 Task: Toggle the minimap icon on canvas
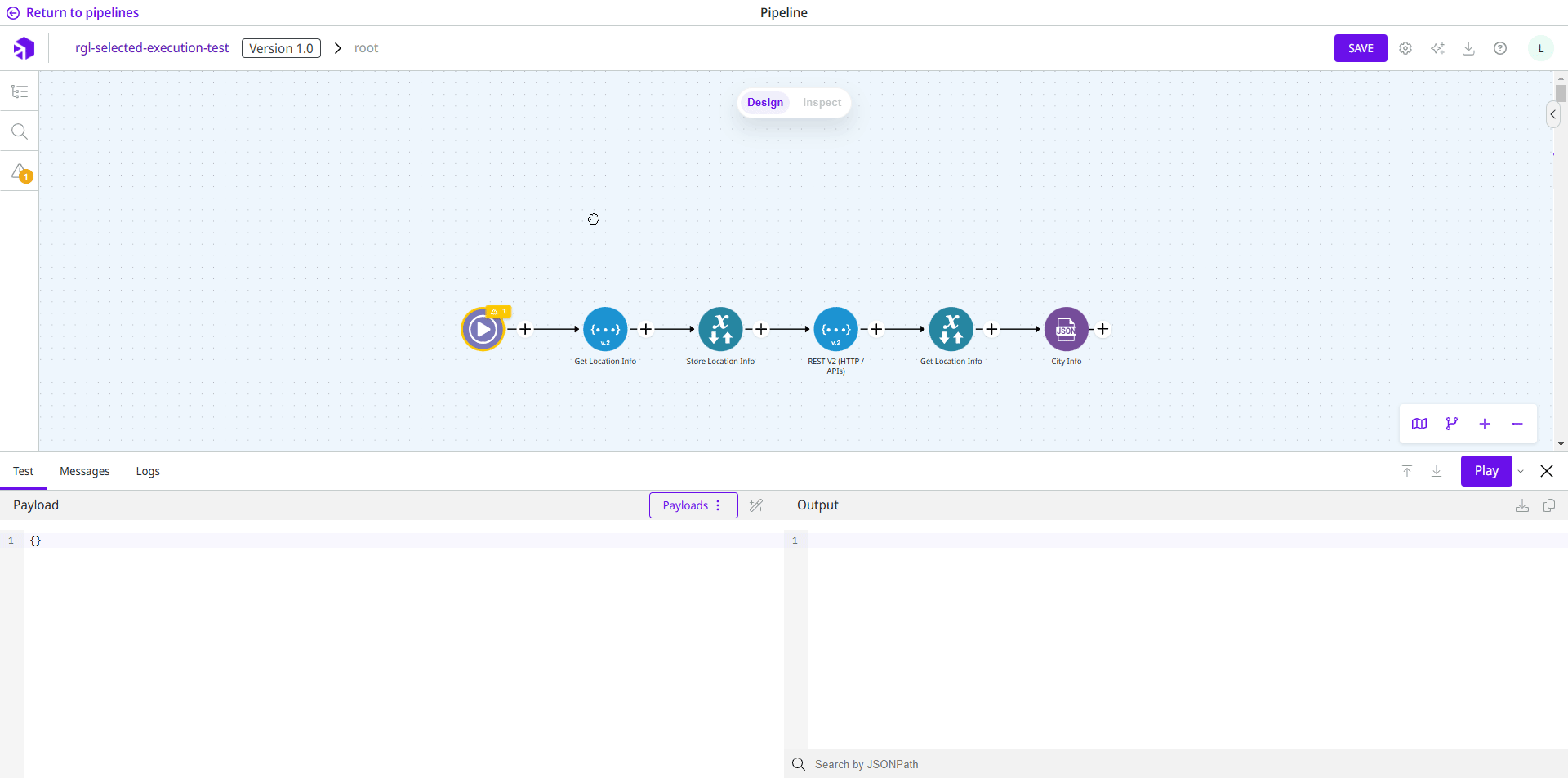pos(1419,424)
